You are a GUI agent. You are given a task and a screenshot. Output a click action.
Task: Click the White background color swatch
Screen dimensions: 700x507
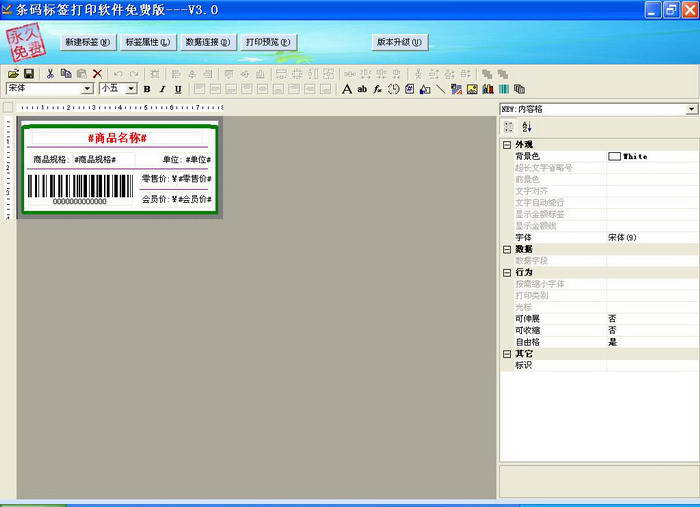(614, 156)
